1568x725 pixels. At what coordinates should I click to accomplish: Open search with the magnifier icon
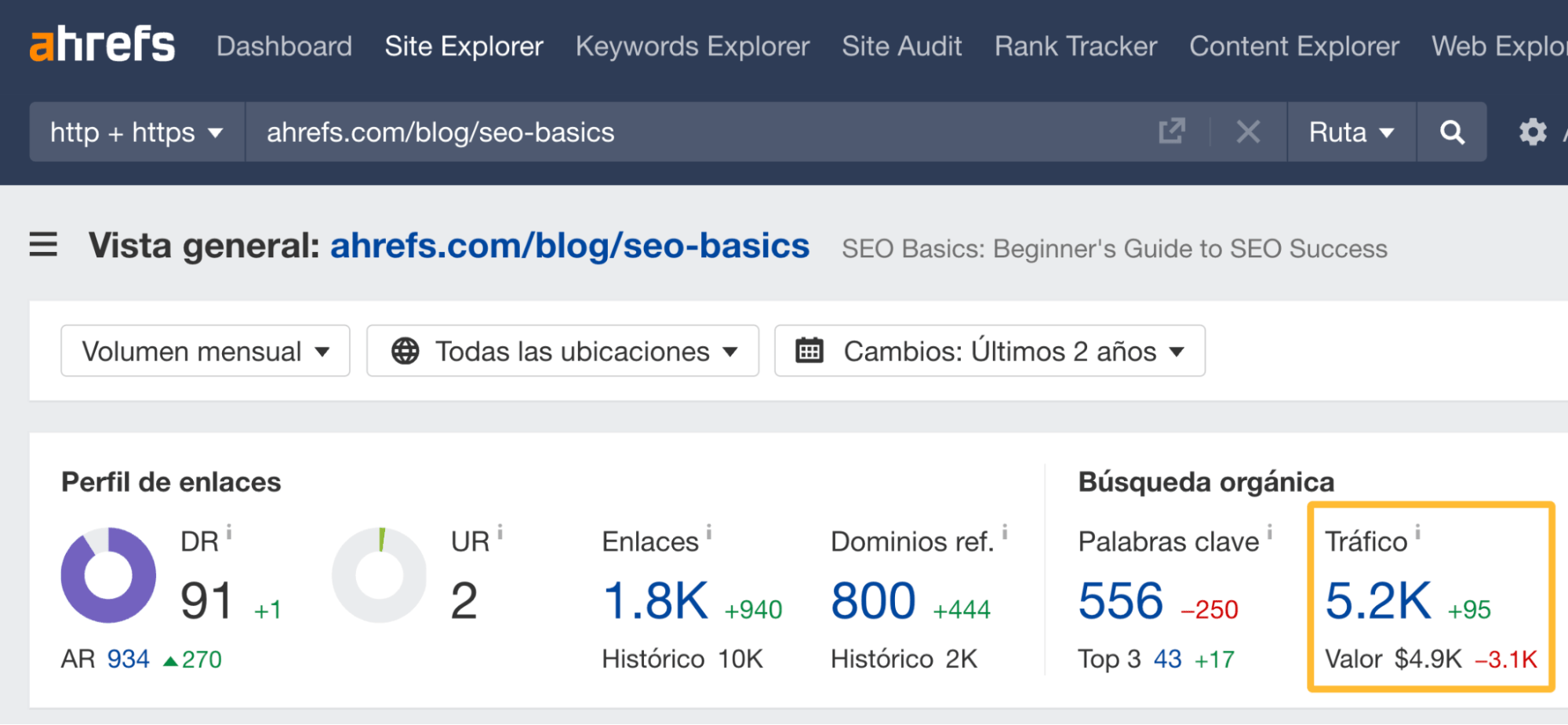(x=1452, y=132)
